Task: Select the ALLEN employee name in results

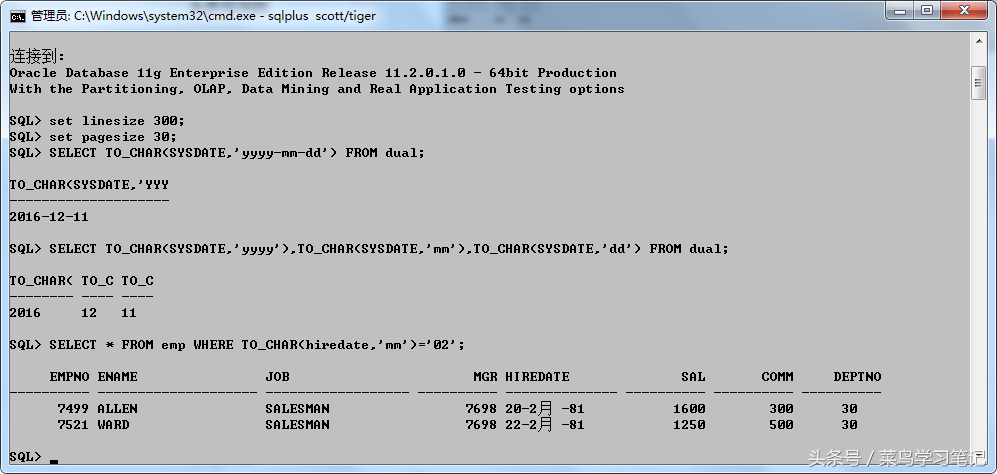Action: 118,408
